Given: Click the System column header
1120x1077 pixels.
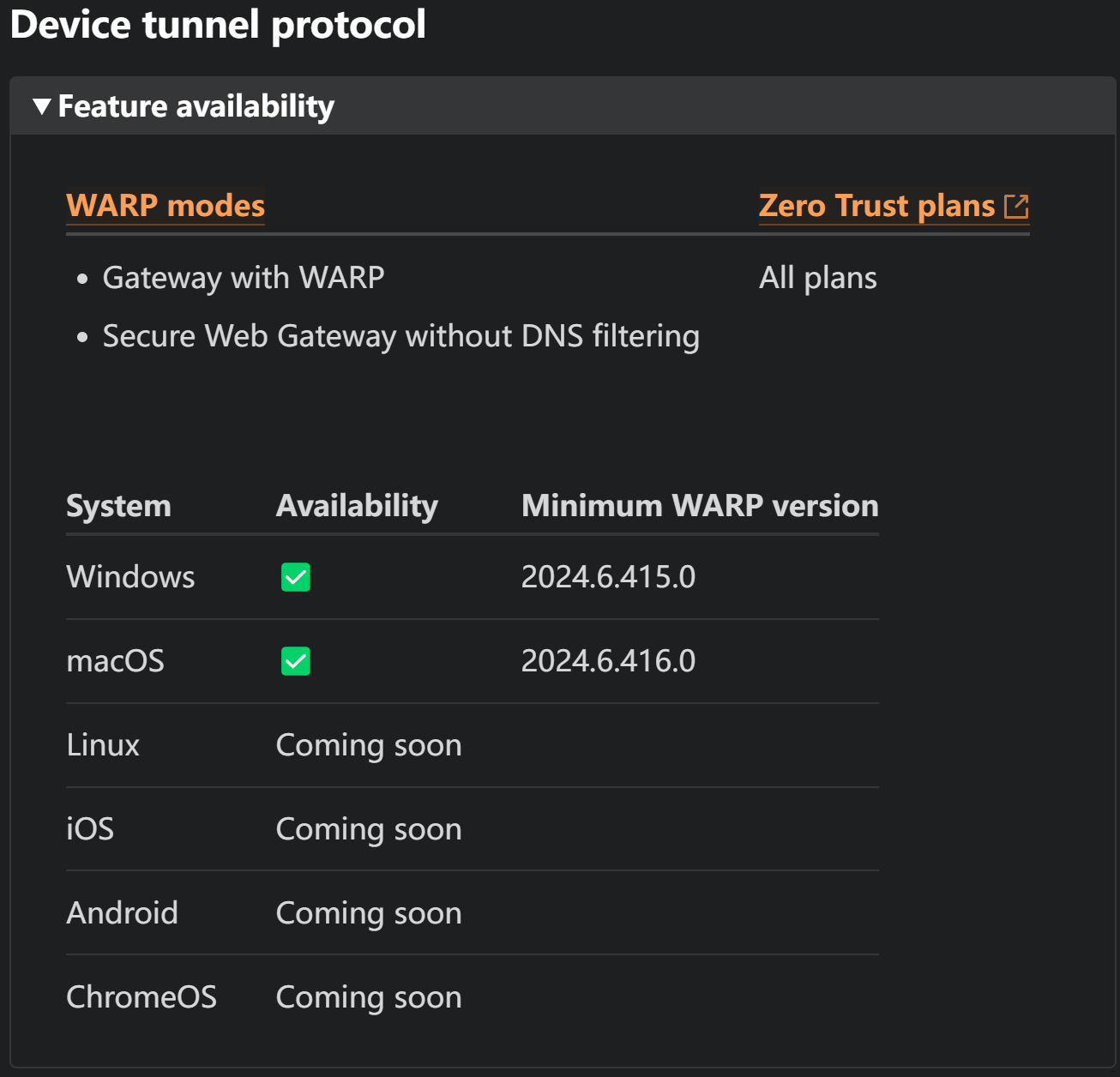Looking at the screenshot, I should (118, 506).
